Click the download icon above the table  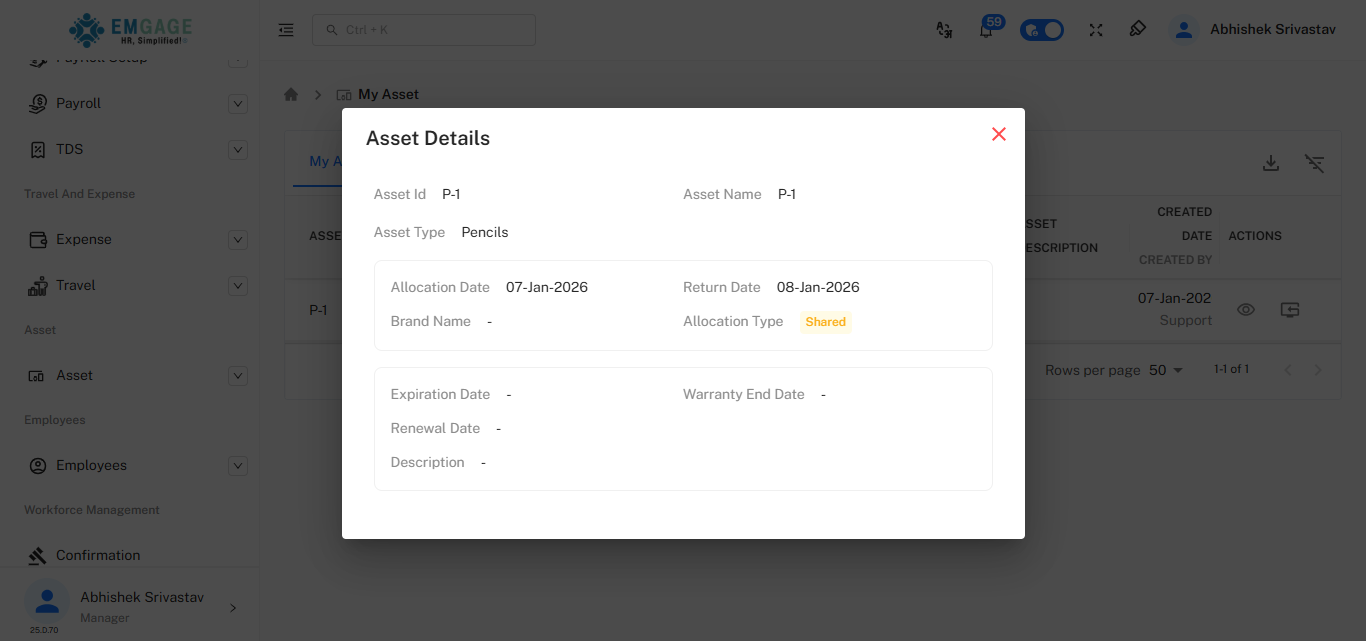click(1270, 162)
